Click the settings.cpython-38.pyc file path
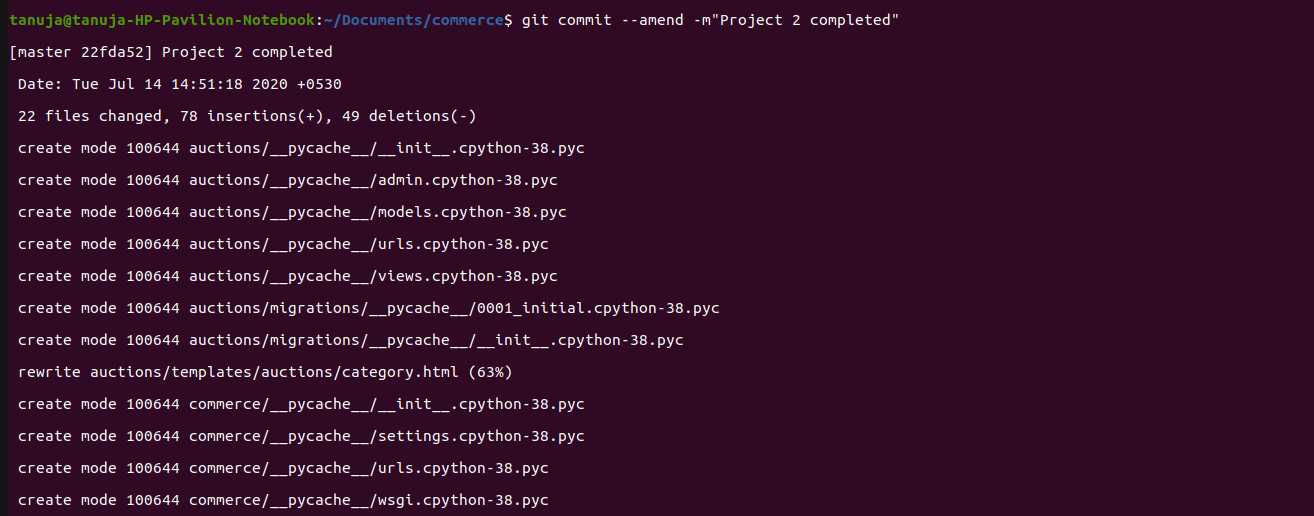1314x516 pixels. click(x=386, y=436)
